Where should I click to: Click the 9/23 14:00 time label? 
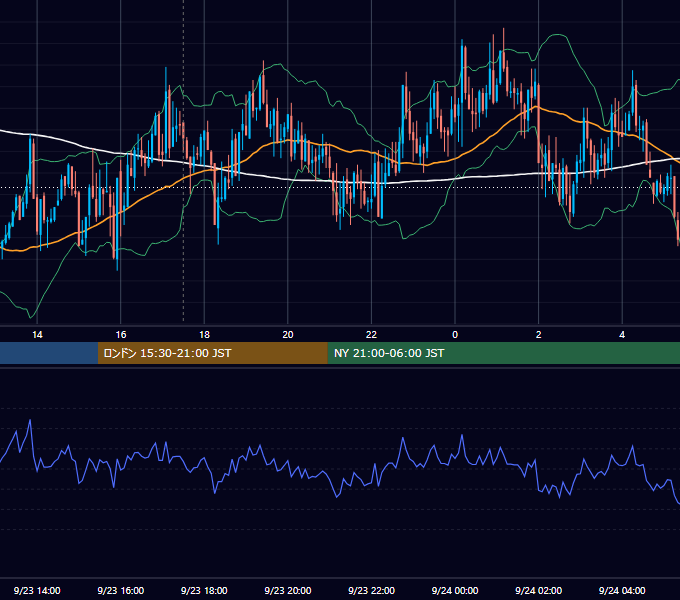(x=37, y=590)
